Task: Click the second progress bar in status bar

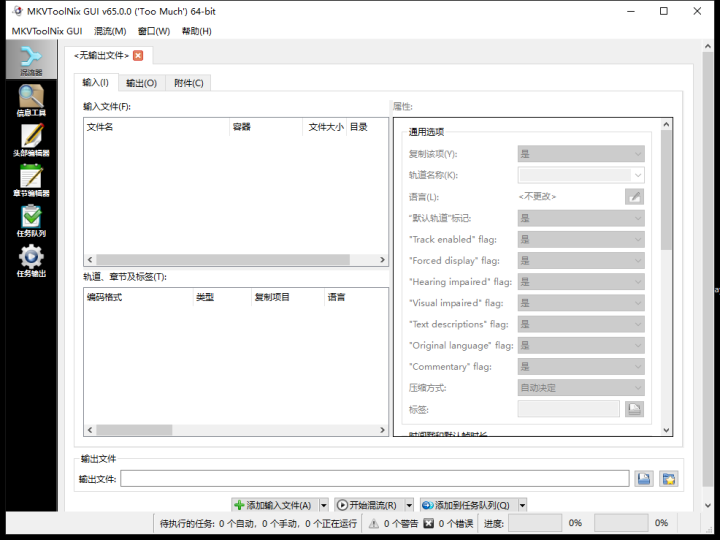Action: 621,523
